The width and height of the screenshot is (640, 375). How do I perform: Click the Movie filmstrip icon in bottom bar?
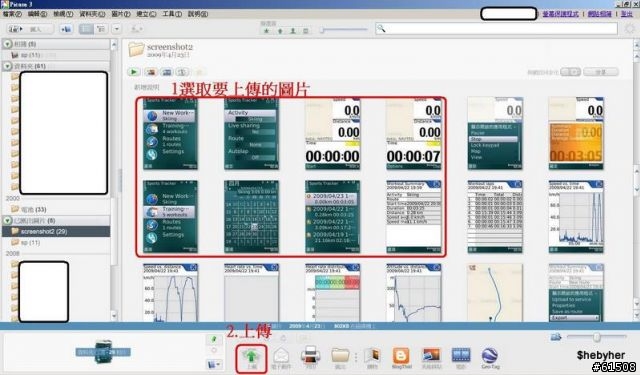(461, 355)
